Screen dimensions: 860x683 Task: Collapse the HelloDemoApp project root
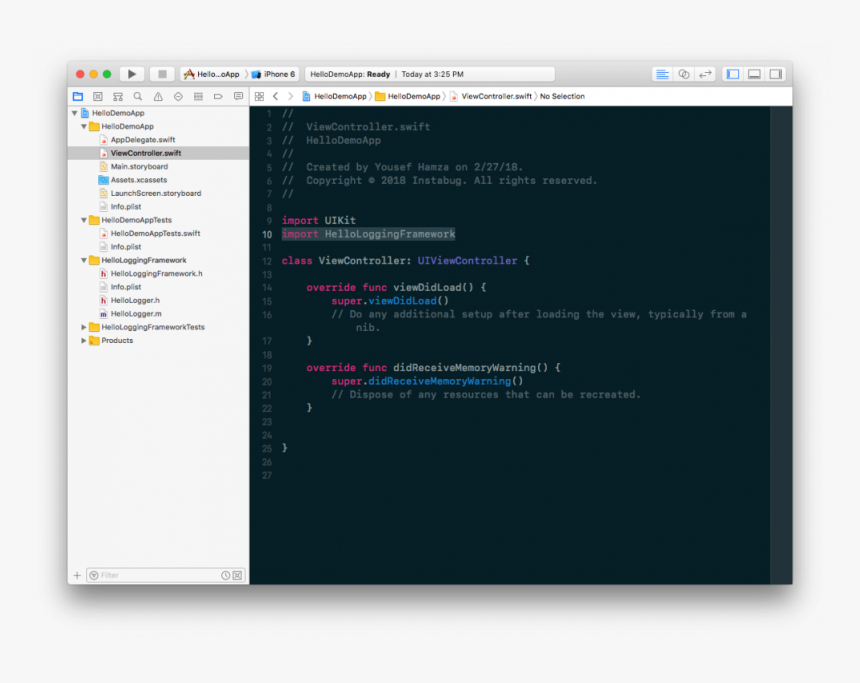[x=75, y=113]
